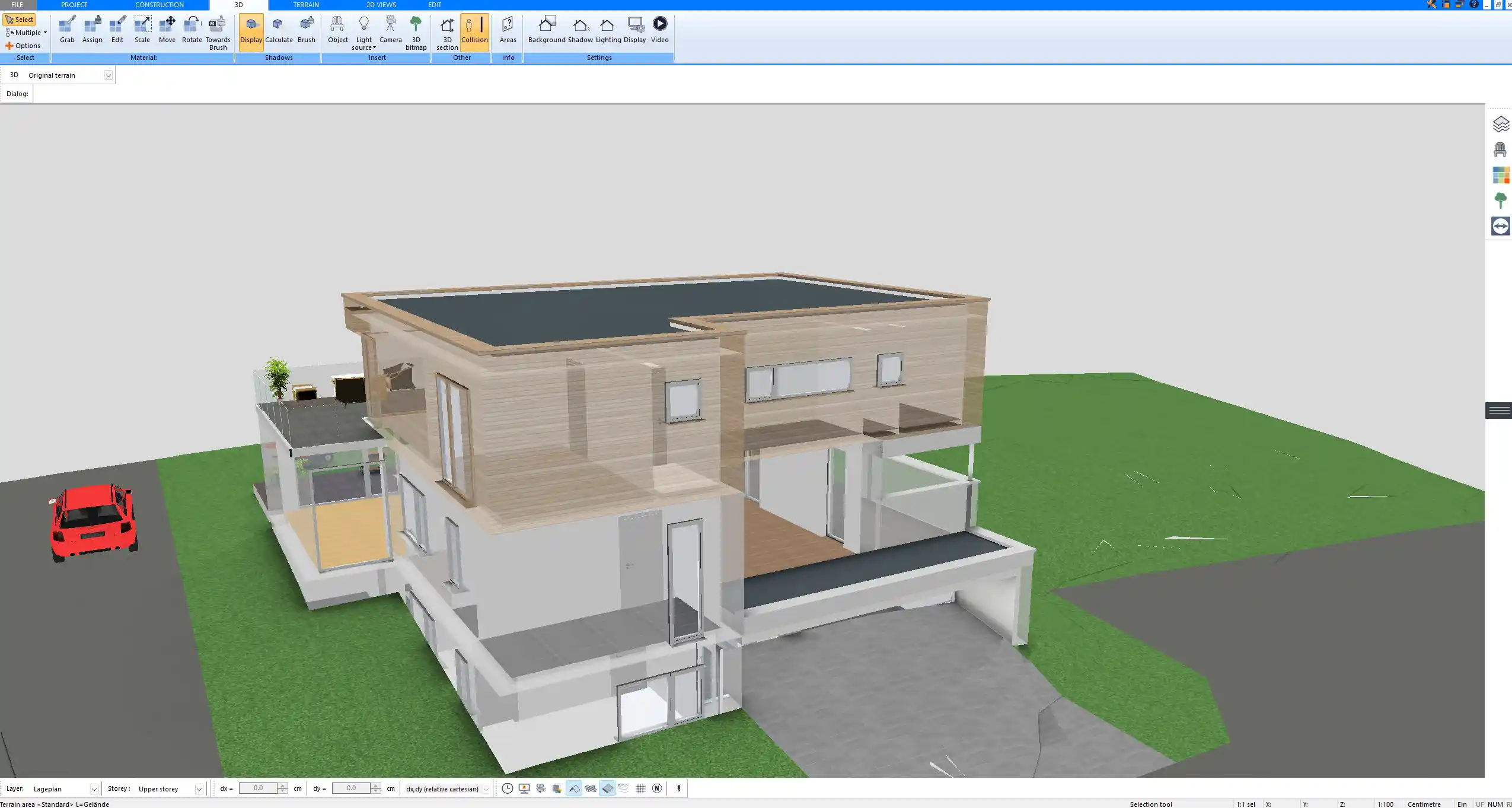Pick the Move material tool
This screenshot has width=1512, height=808.
click(x=167, y=30)
